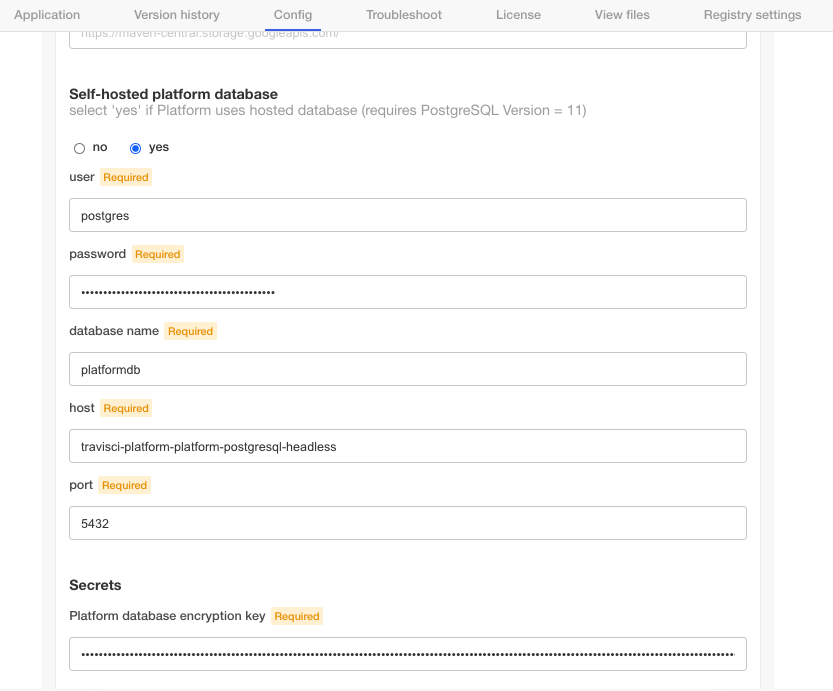The width and height of the screenshot is (833, 691).
Task: Go to the Troubleshoot tab
Action: [x=404, y=15]
